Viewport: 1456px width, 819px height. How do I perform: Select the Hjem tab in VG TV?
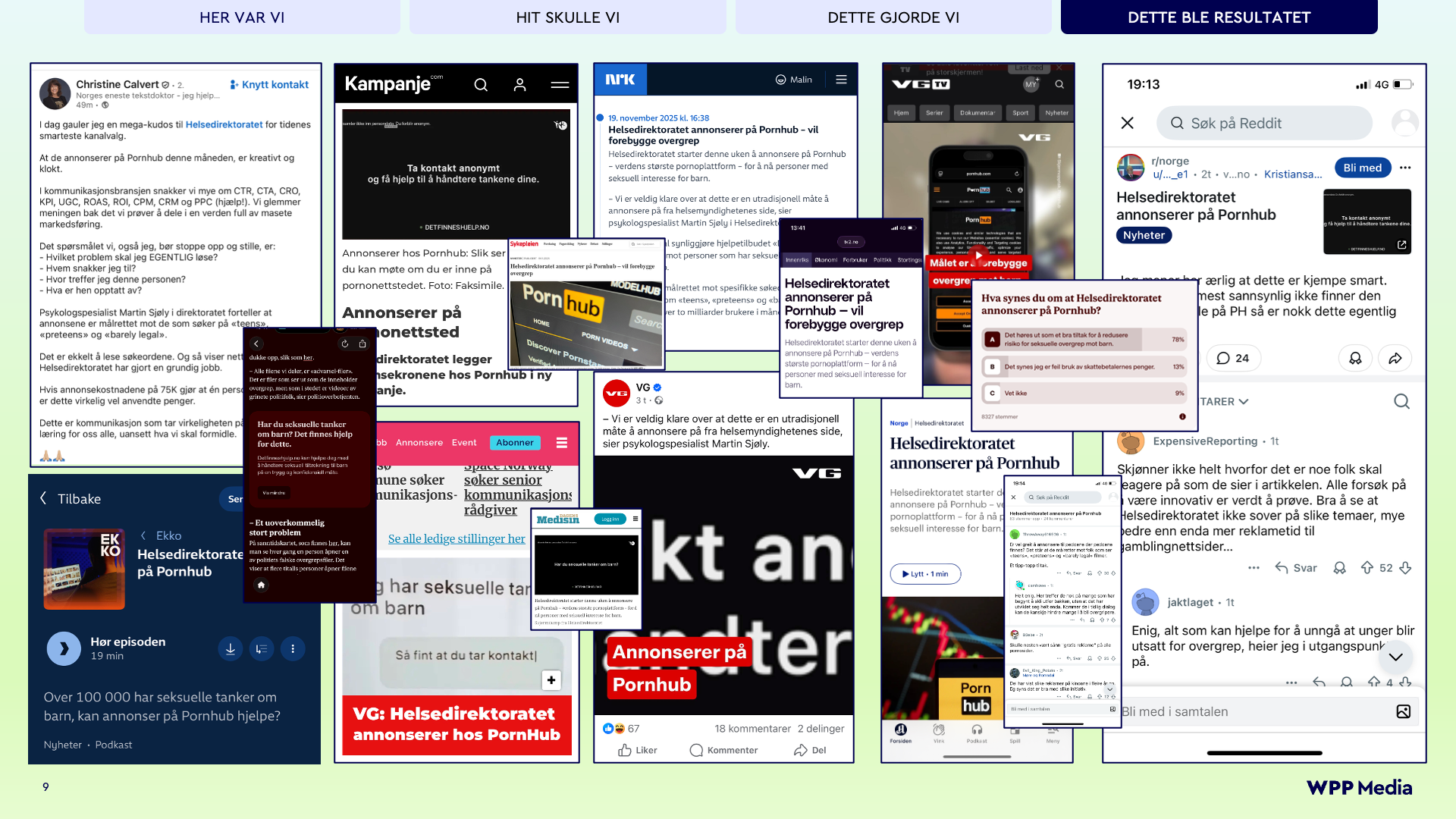coord(901,113)
